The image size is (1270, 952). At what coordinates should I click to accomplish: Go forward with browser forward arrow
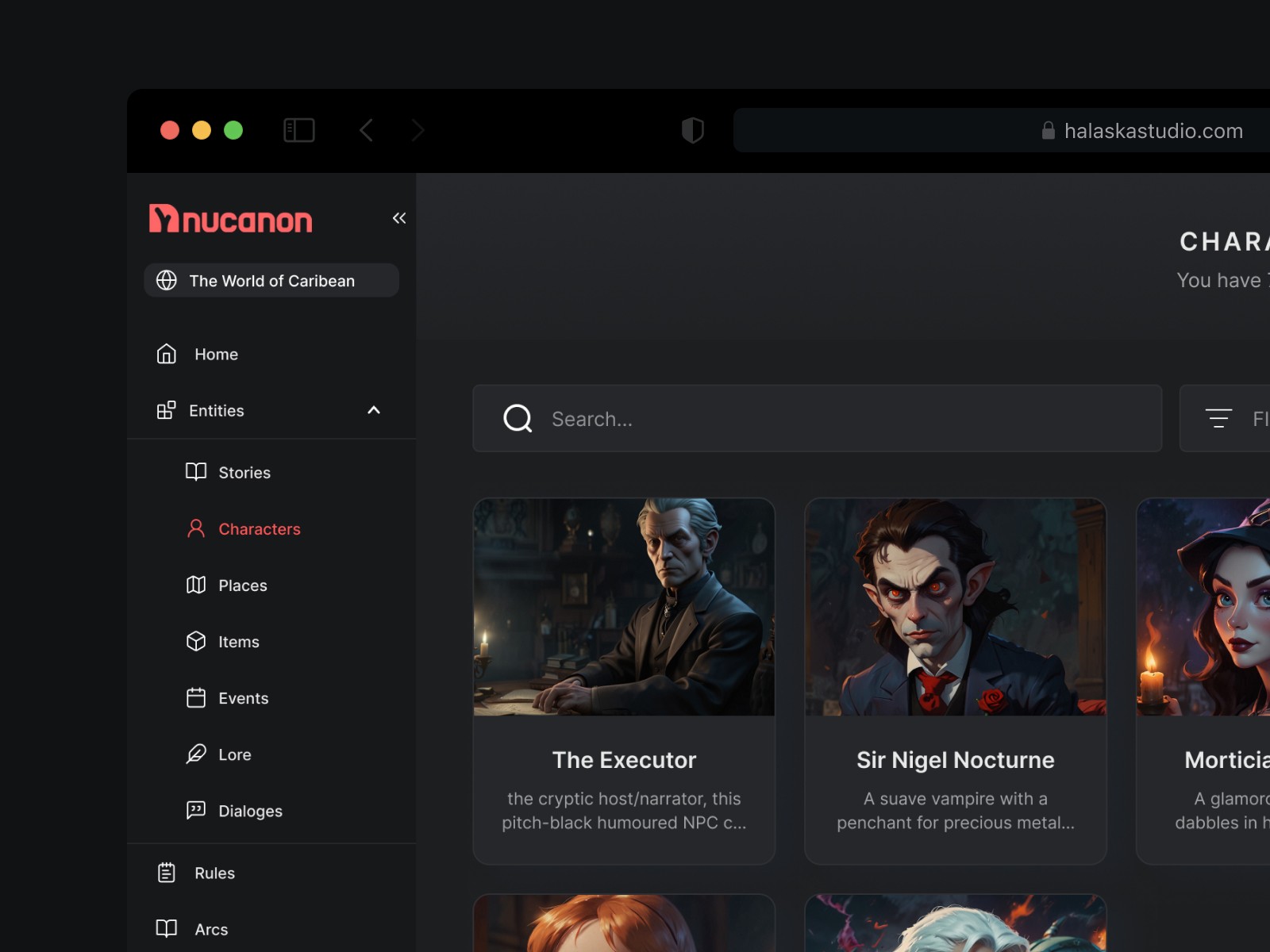[418, 130]
